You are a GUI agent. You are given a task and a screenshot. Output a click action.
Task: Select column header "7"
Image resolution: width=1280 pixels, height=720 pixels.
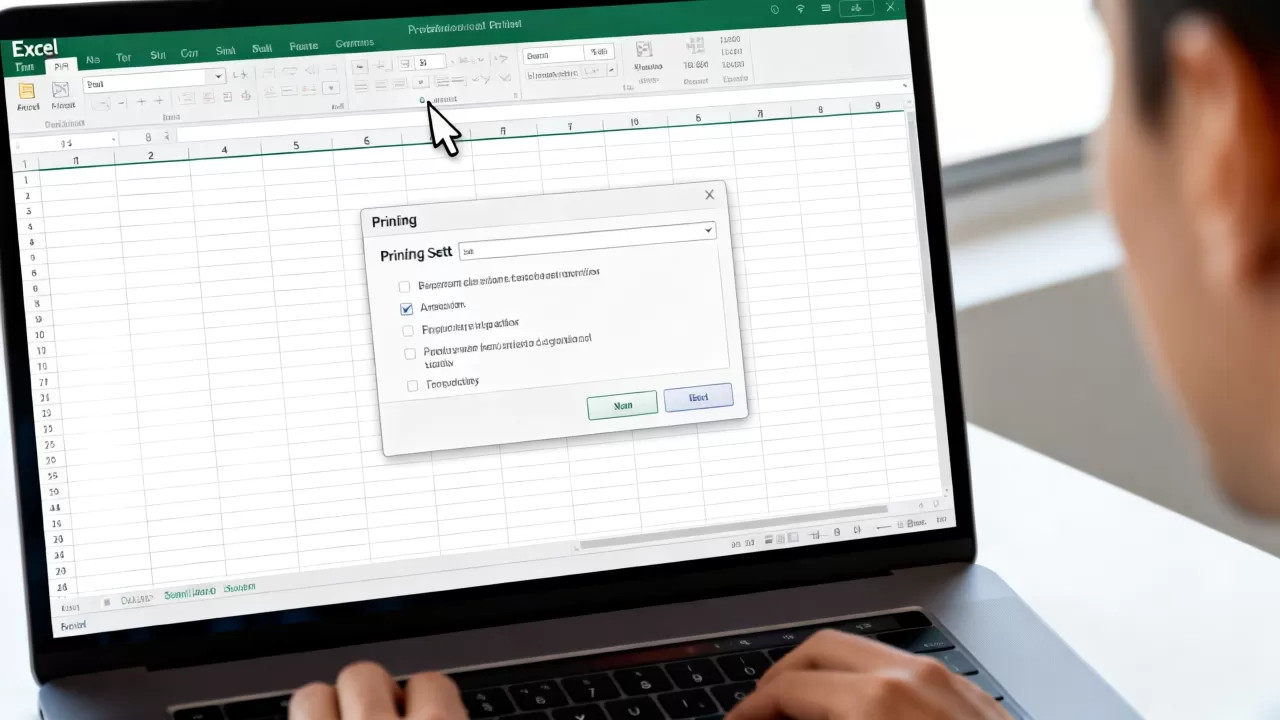click(x=569, y=127)
